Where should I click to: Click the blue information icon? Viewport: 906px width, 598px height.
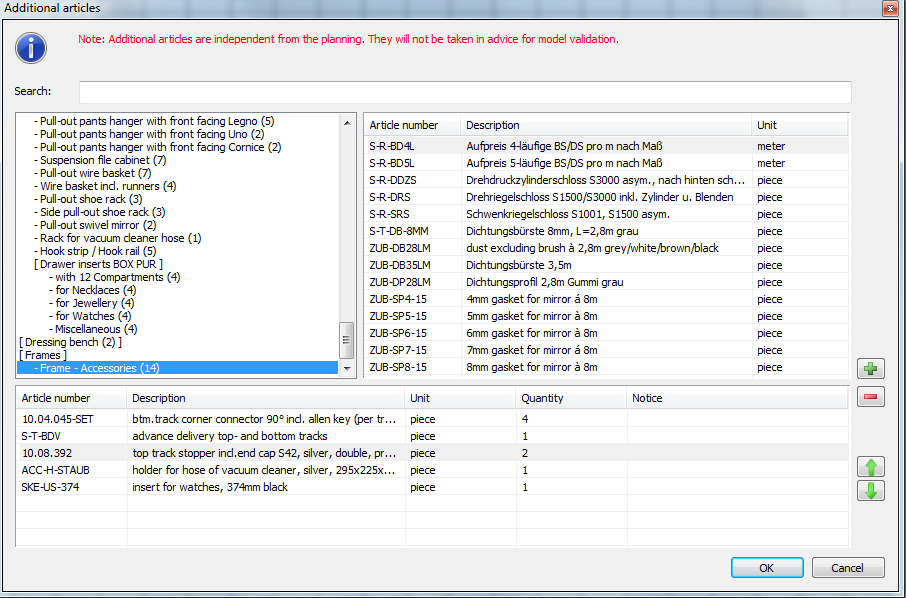pos(32,46)
